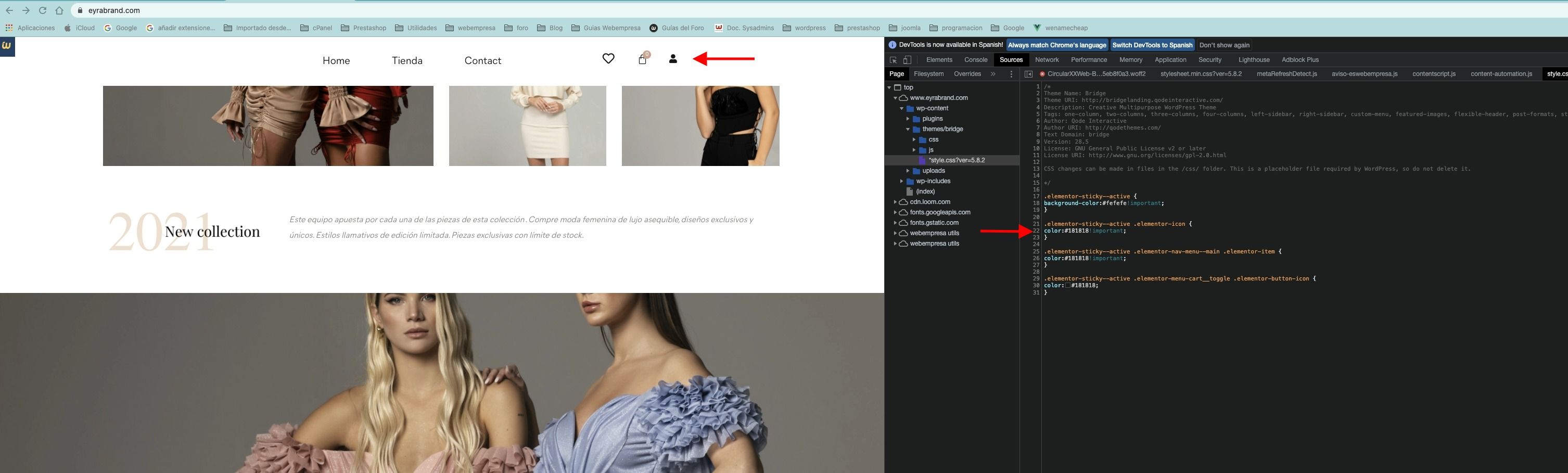Open the shopping cart bag icon
Screen dimensions: 1568x473
tap(642, 59)
